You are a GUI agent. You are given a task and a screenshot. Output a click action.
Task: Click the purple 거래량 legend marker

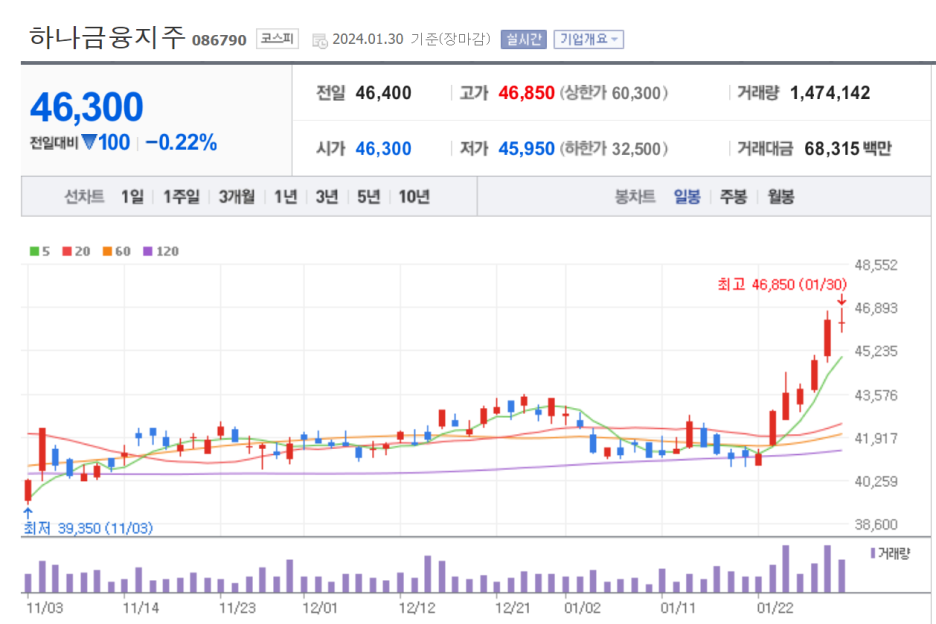873,554
